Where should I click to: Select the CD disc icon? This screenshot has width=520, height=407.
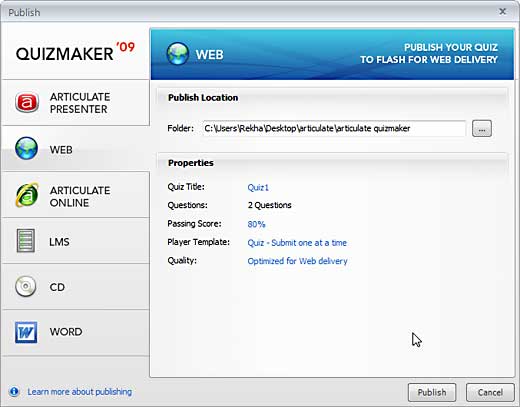tap(26, 286)
